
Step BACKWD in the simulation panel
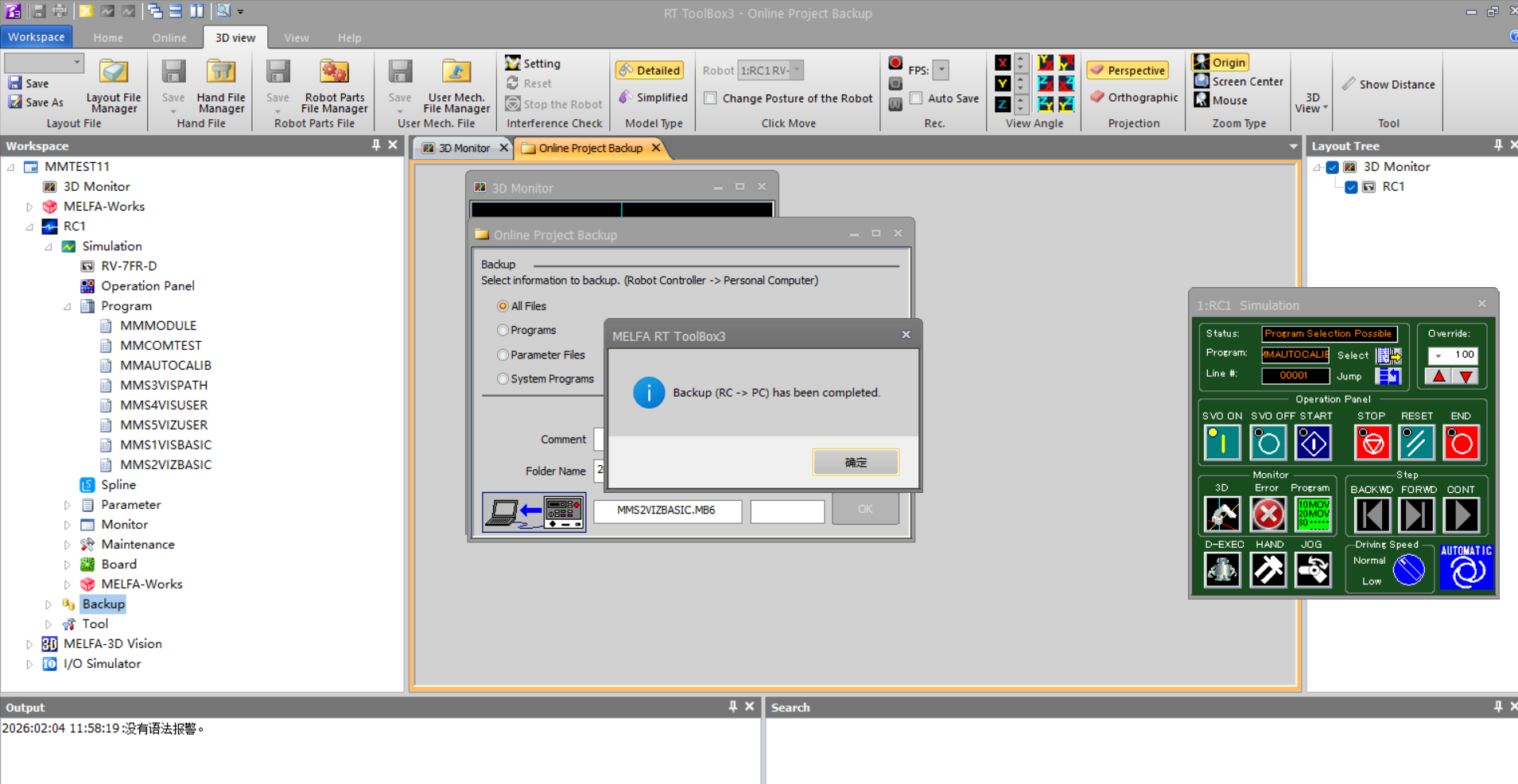[x=1372, y=515]
